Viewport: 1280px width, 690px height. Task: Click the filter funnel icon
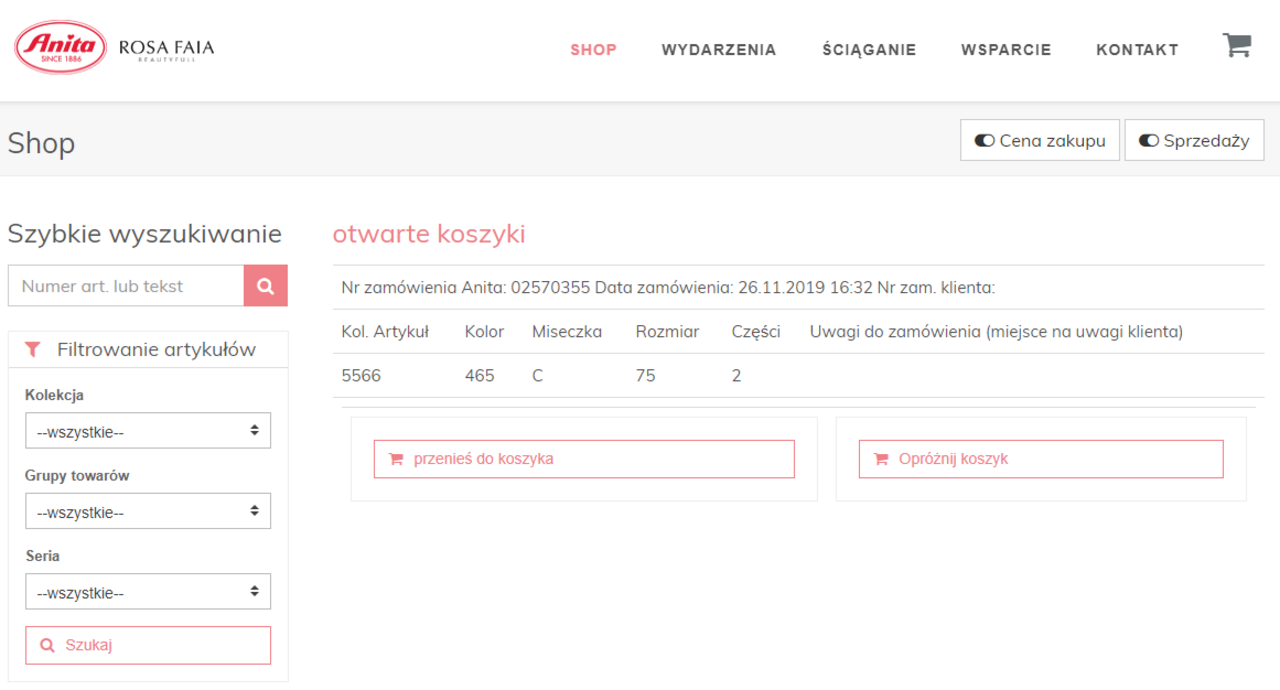click(33, 350)
